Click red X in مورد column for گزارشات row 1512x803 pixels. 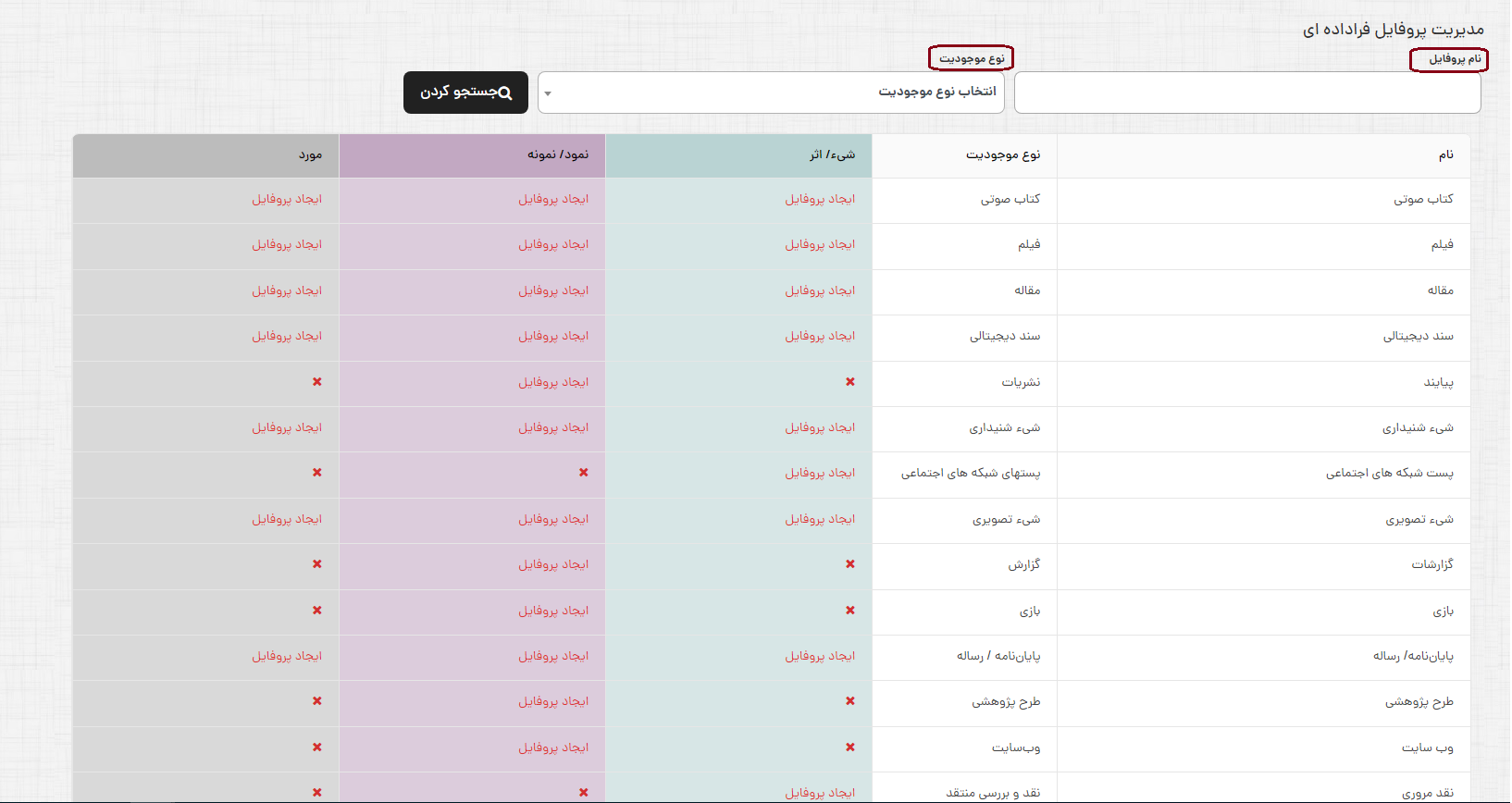[316, 564]
